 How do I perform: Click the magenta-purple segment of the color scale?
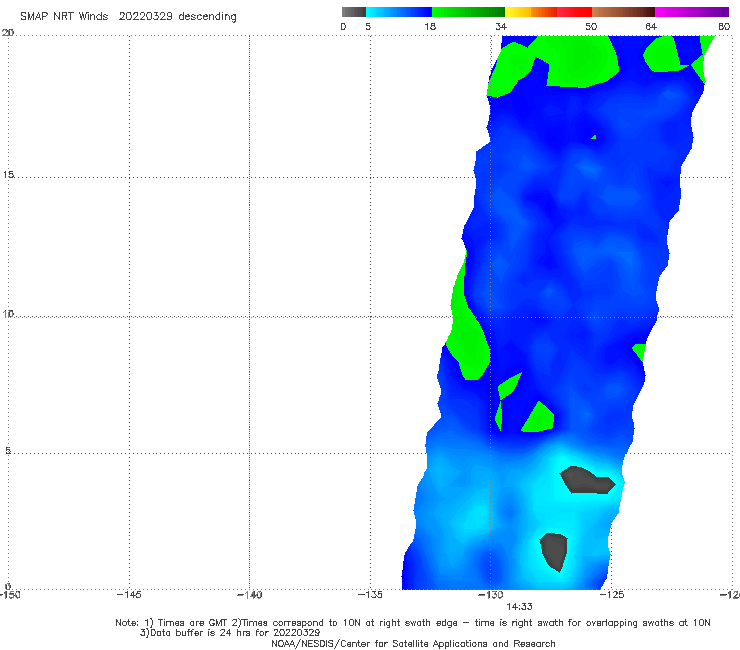pyautogui.click(x=692, y=12)
